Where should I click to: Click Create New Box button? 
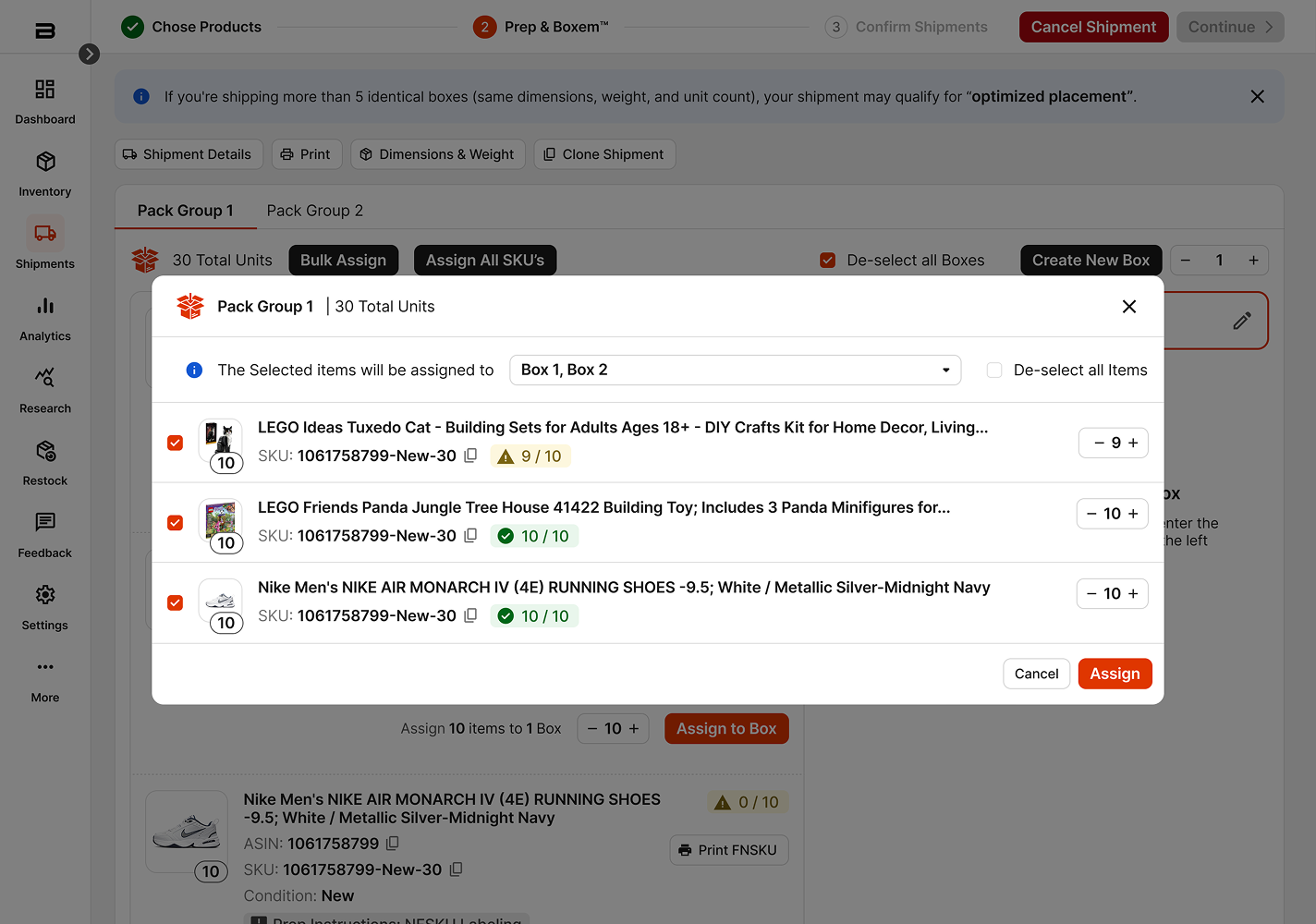(x=1091, y=261)
